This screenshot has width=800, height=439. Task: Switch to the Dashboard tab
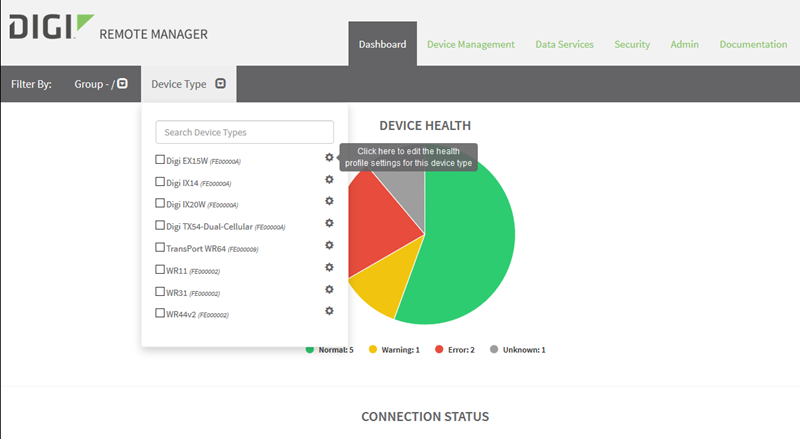(382, 44)
